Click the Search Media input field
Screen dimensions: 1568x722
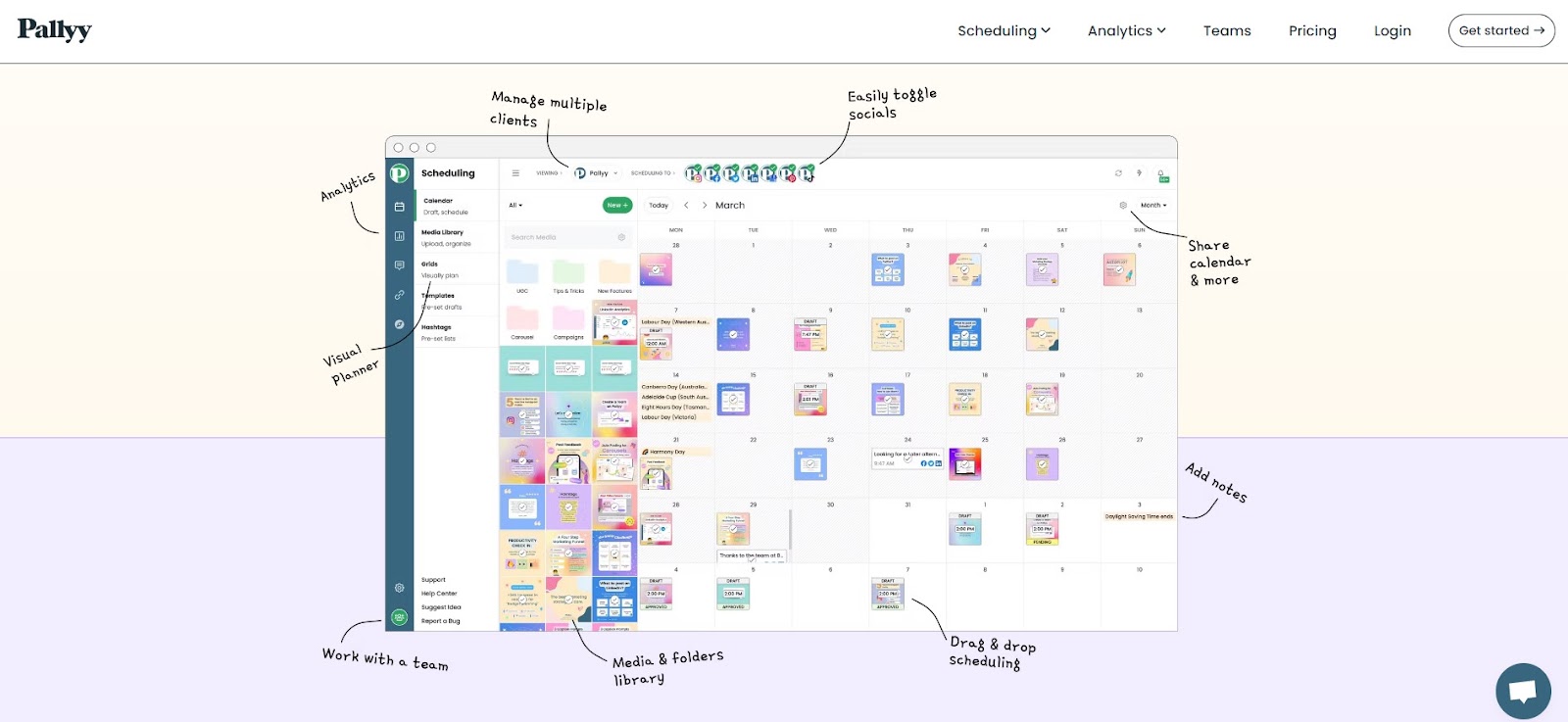561,237
